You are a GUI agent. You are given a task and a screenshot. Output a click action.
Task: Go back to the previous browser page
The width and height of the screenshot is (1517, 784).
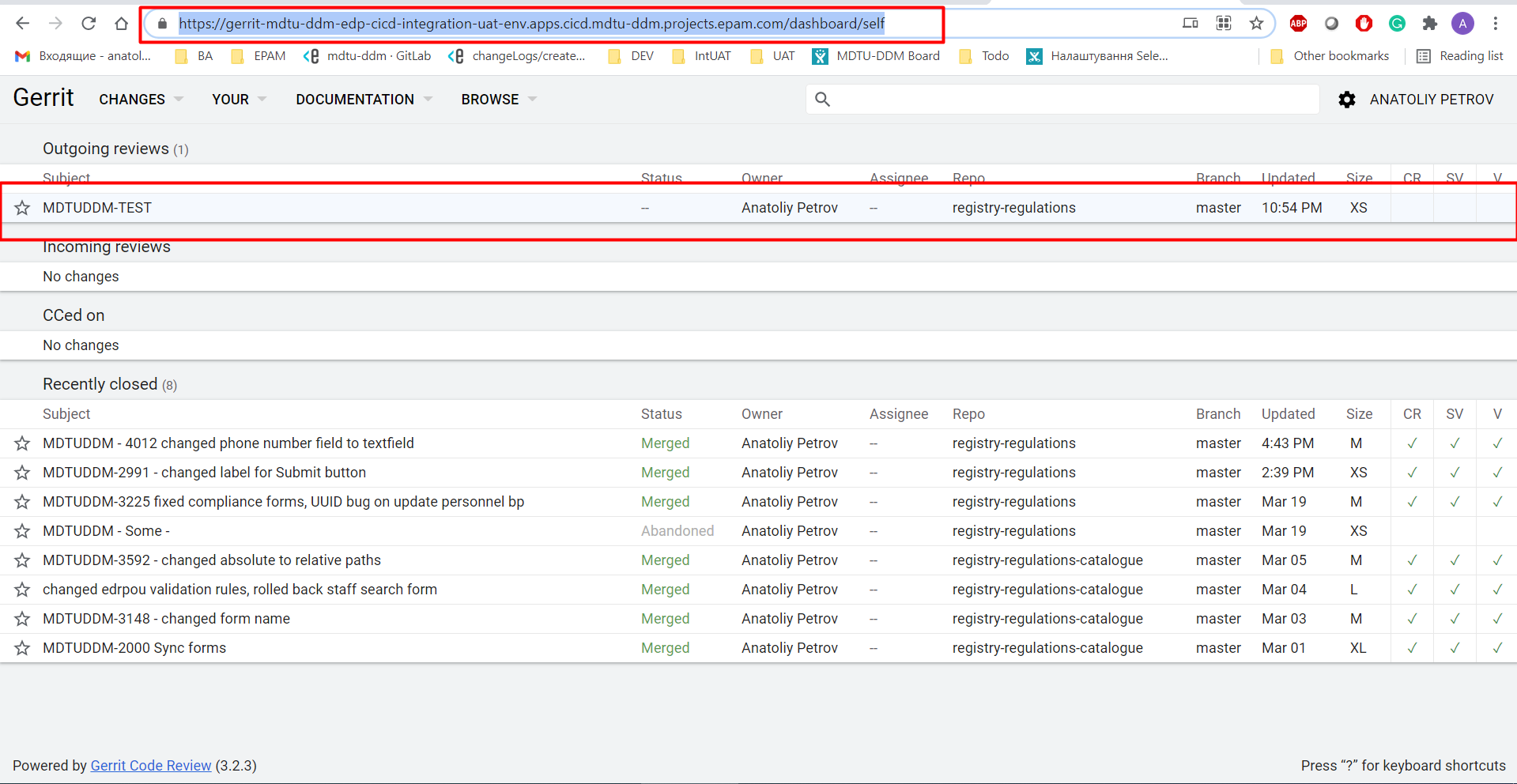[x=22, y=24]
